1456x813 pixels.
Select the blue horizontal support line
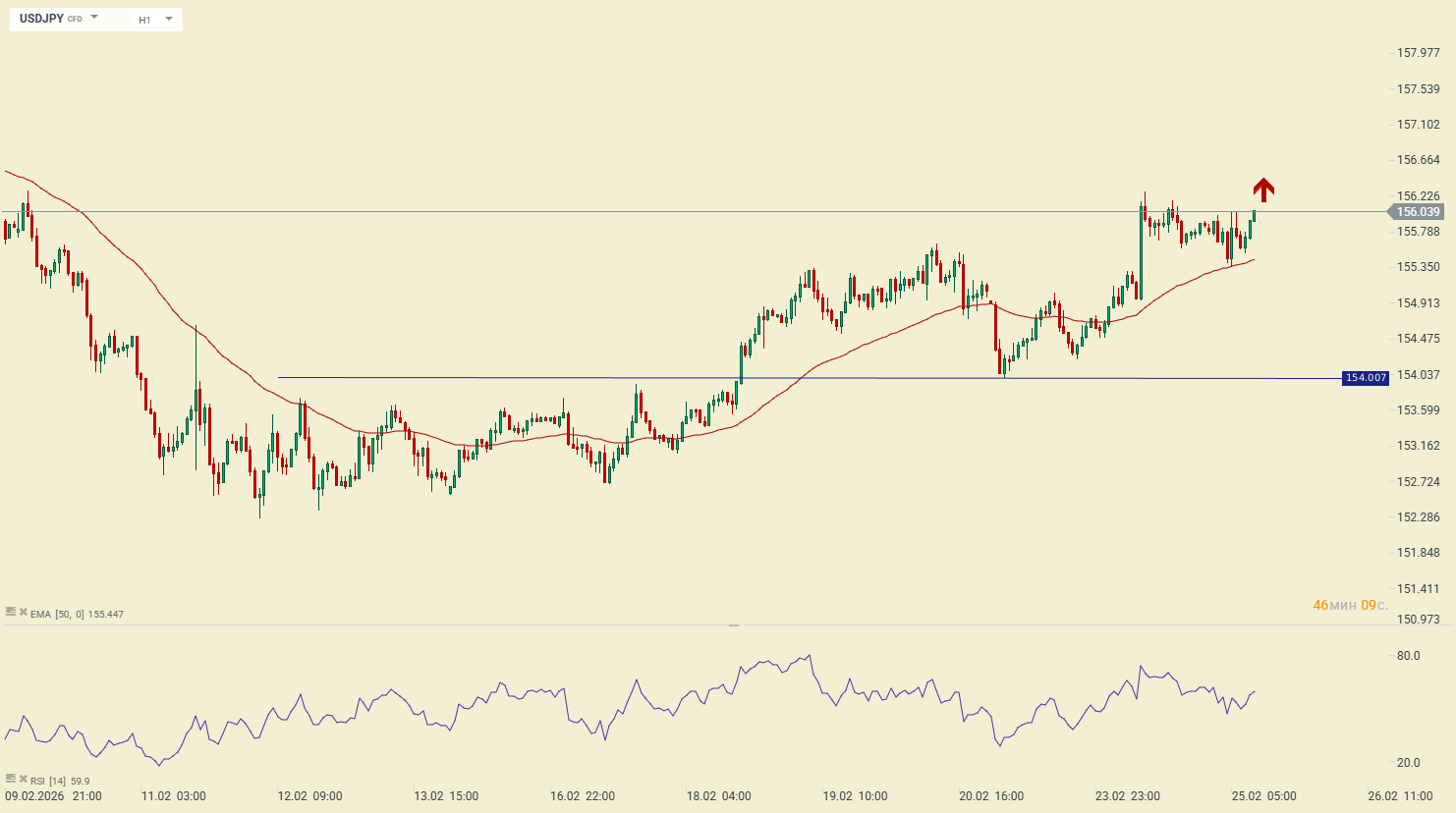tap(491, 377)
